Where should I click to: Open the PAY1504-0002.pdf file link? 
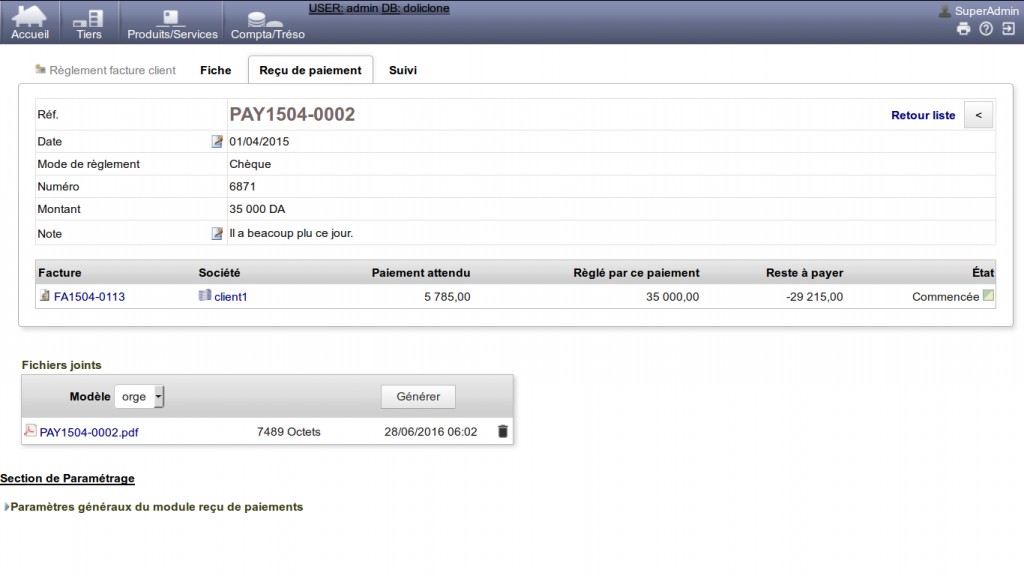tap(89, 432)
